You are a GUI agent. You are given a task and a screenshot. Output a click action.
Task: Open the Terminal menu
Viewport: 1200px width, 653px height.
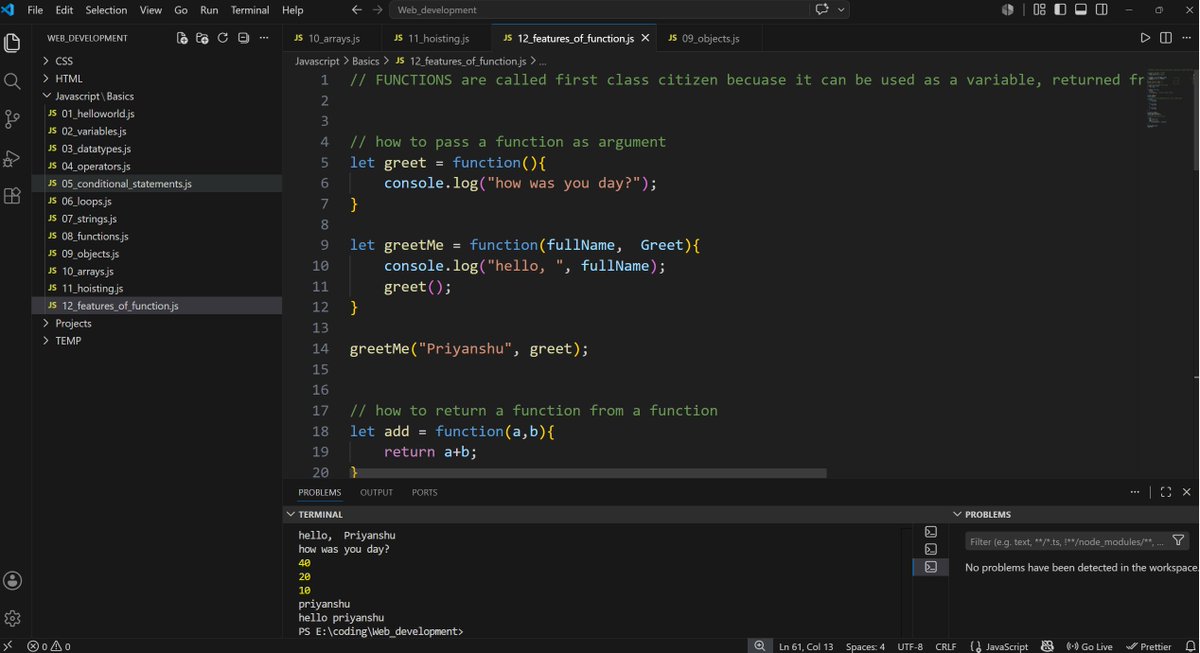tap(250, 10)
